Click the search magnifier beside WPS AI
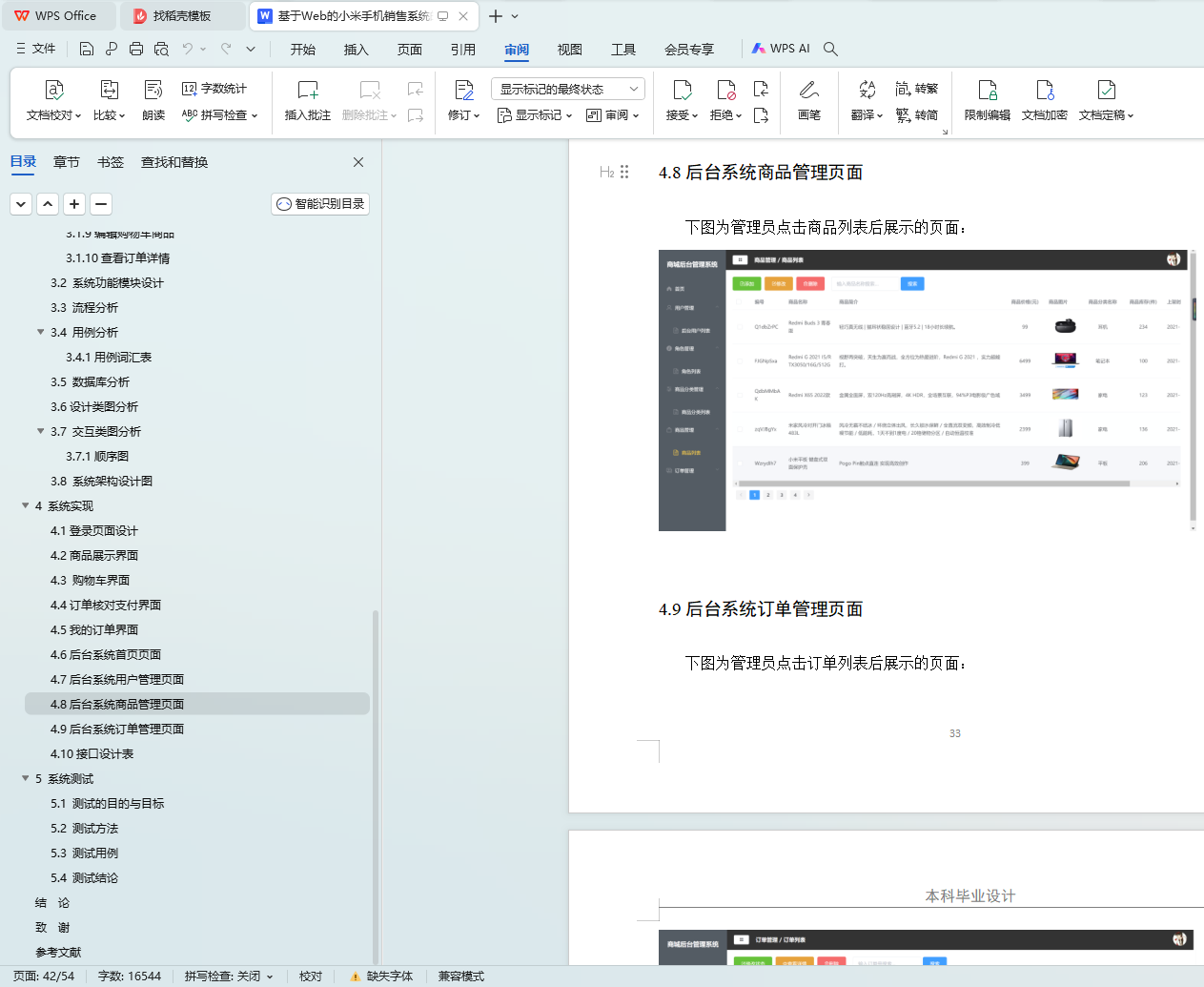 click(x=830, y=49)
